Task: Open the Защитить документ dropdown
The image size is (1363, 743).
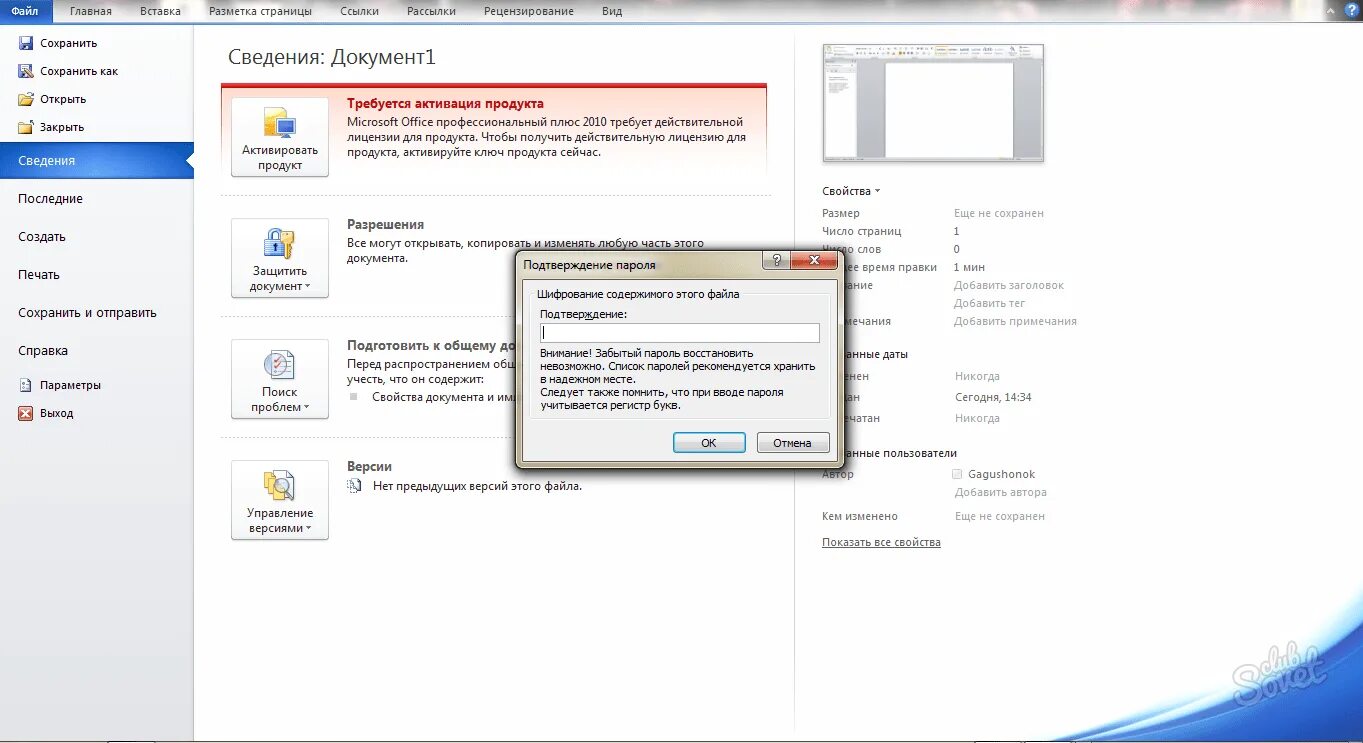Action: pos(280,258)
